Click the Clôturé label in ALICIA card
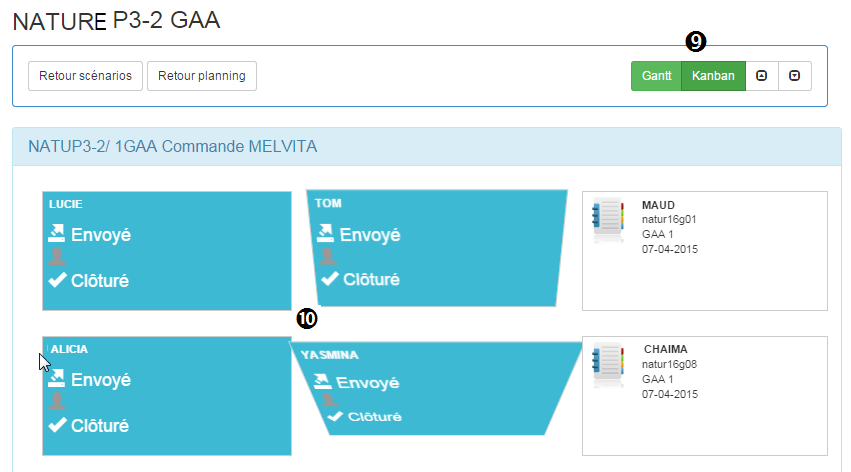This screenshot has height=472, width=851. click(x=100, y=426)
